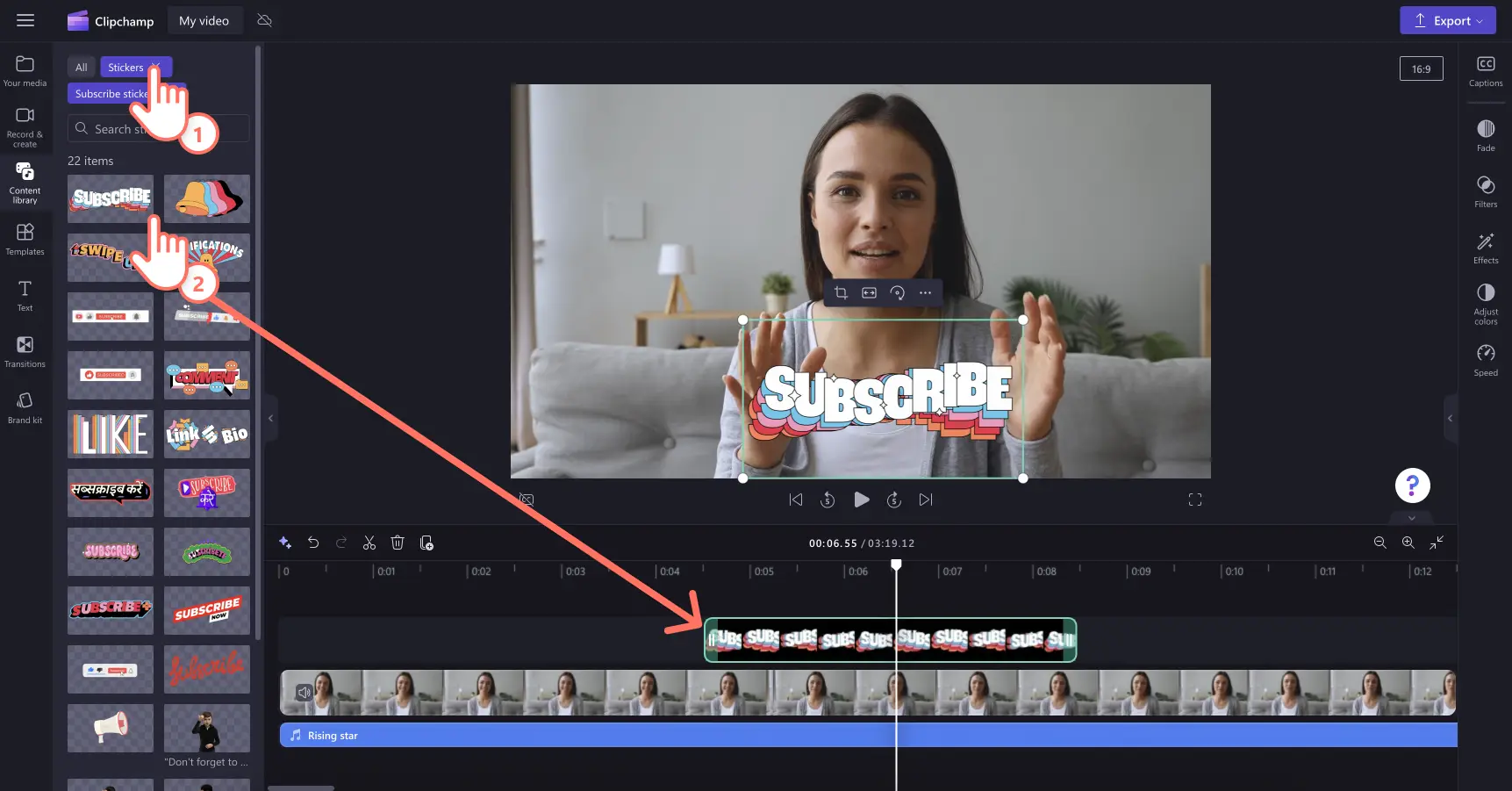Mute the video track audio
The image size is (1512, 791).
304,692
